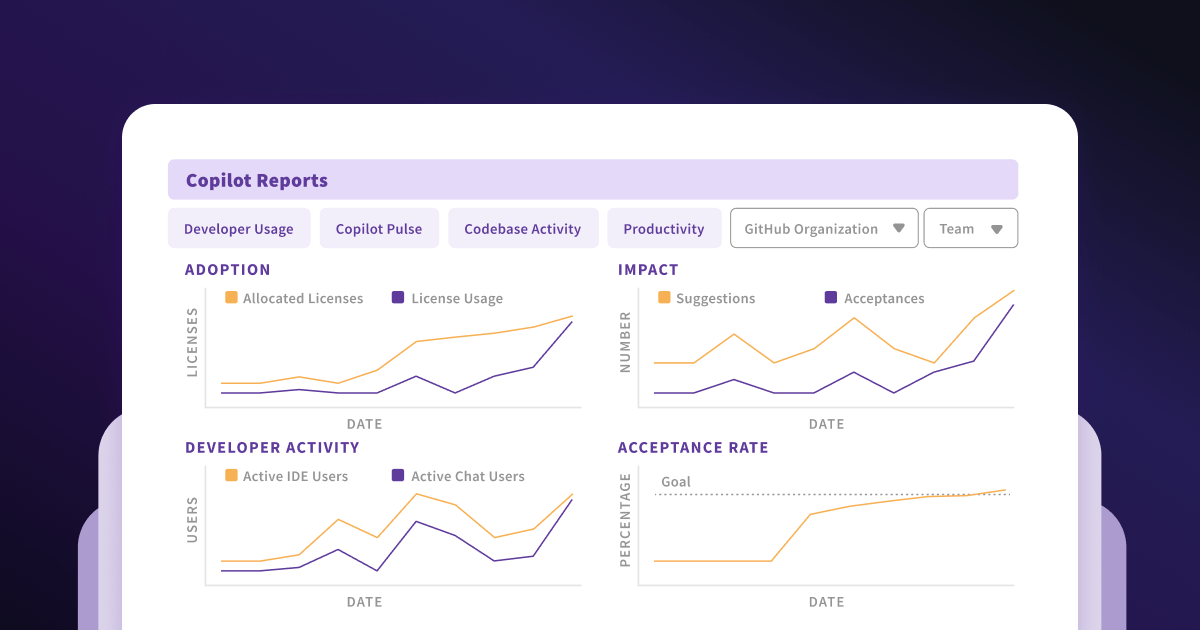Click the Suggestions legend text
Screen dimensions: 1200x630
[716, 299]
